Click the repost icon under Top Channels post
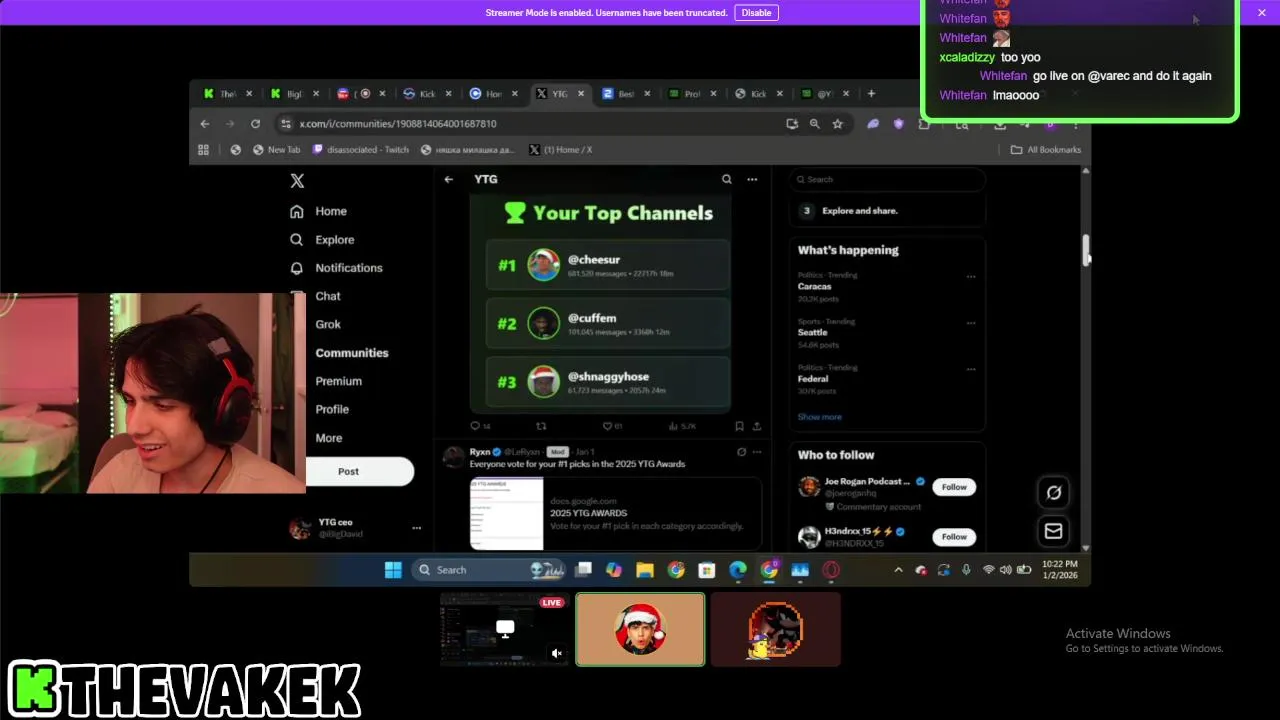This screenshot has width=1280, height=720. tap(542, 426)
